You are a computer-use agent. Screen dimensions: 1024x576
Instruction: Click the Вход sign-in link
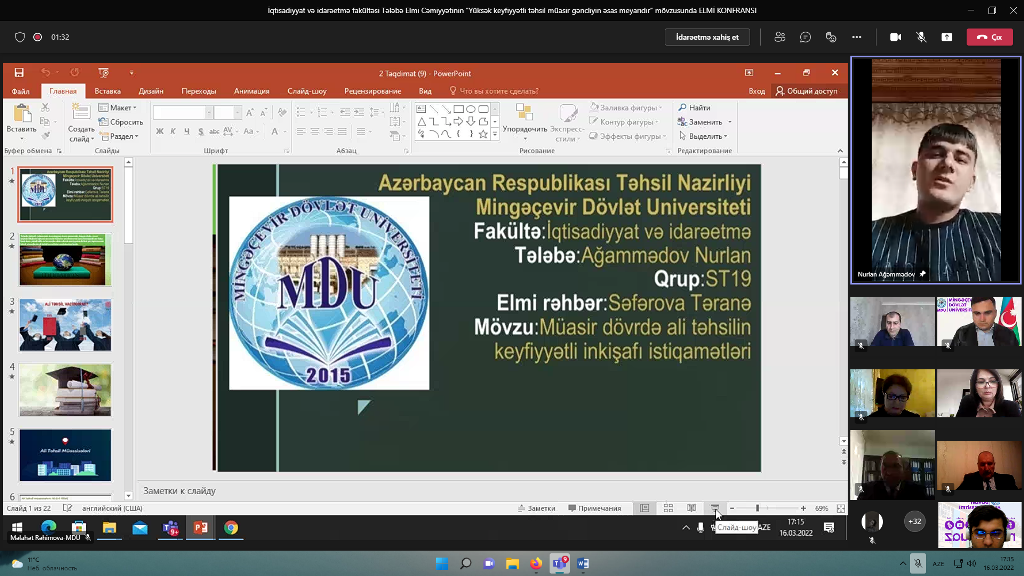[x=756, y=91]
